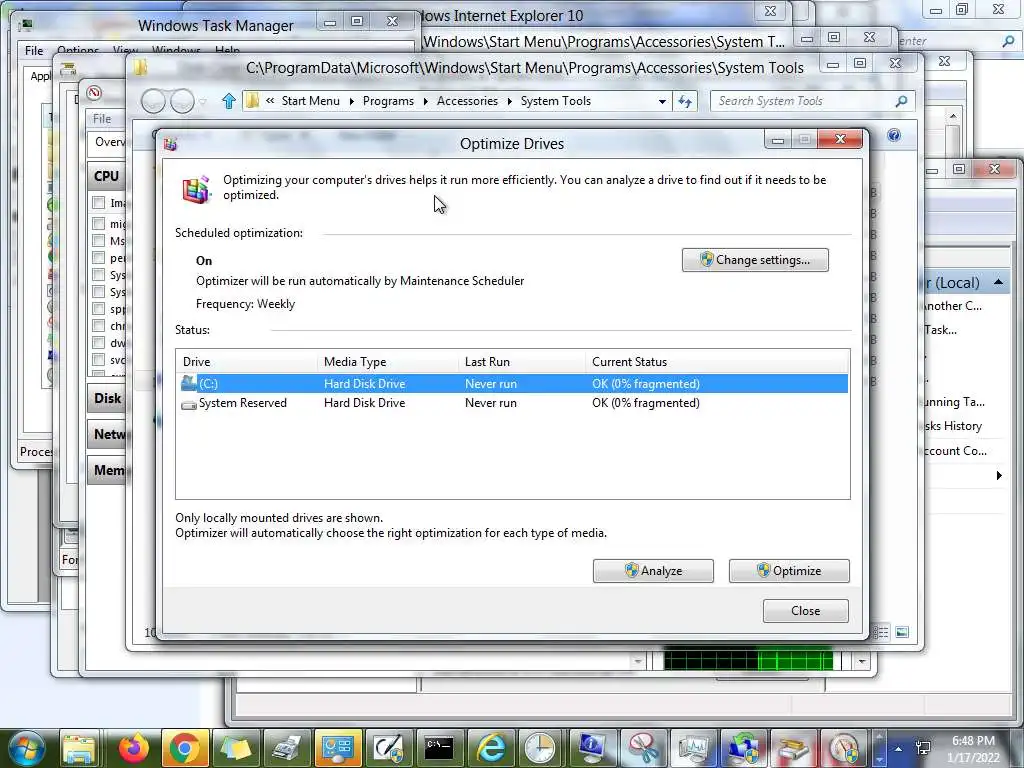
Task: Collapse the '(Local)' actions section arrow
Action: click(998, 282)
